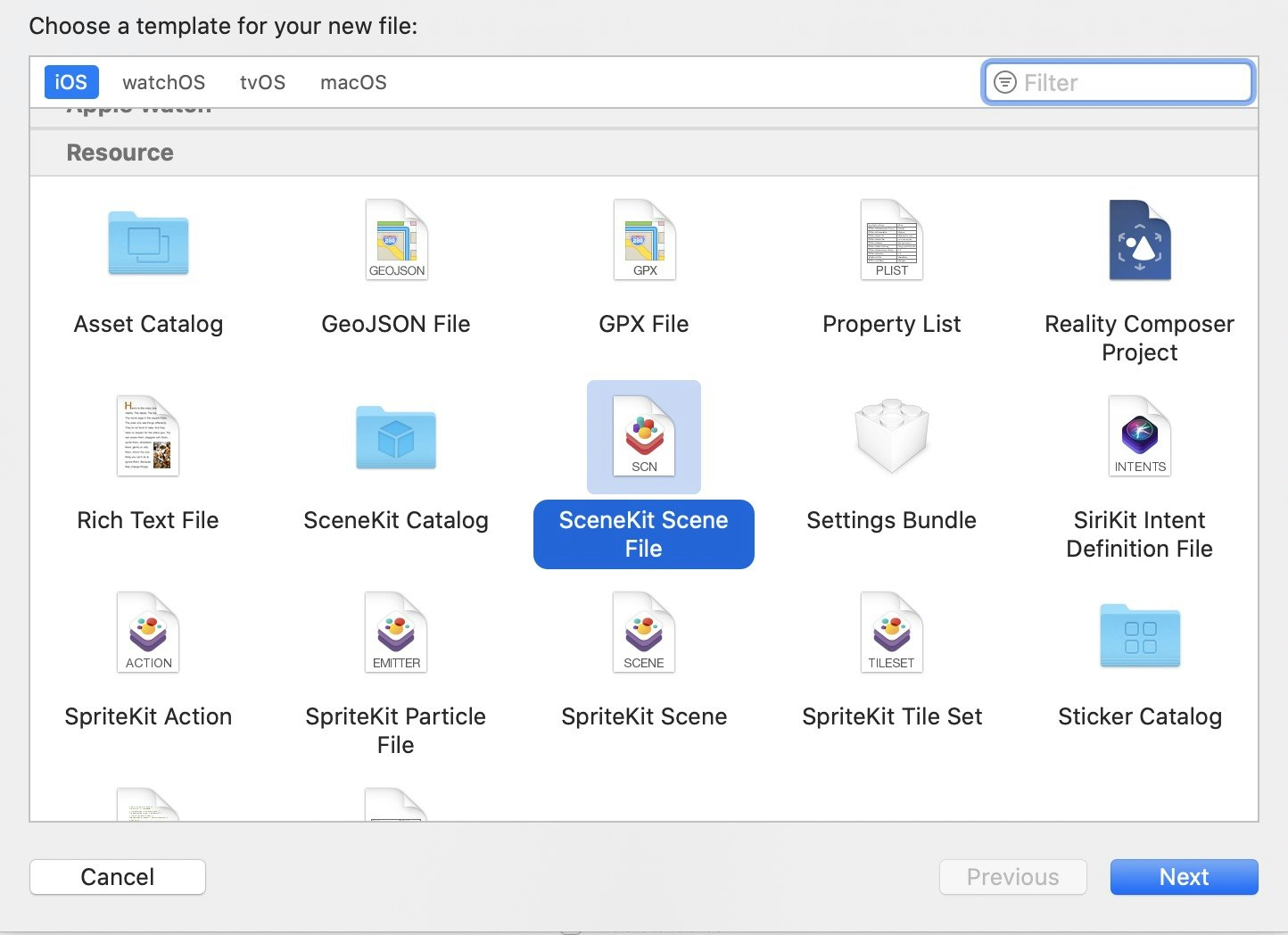Click the Next button
This screenshot has height=935, width=1288.
(x=1185, y=877)
